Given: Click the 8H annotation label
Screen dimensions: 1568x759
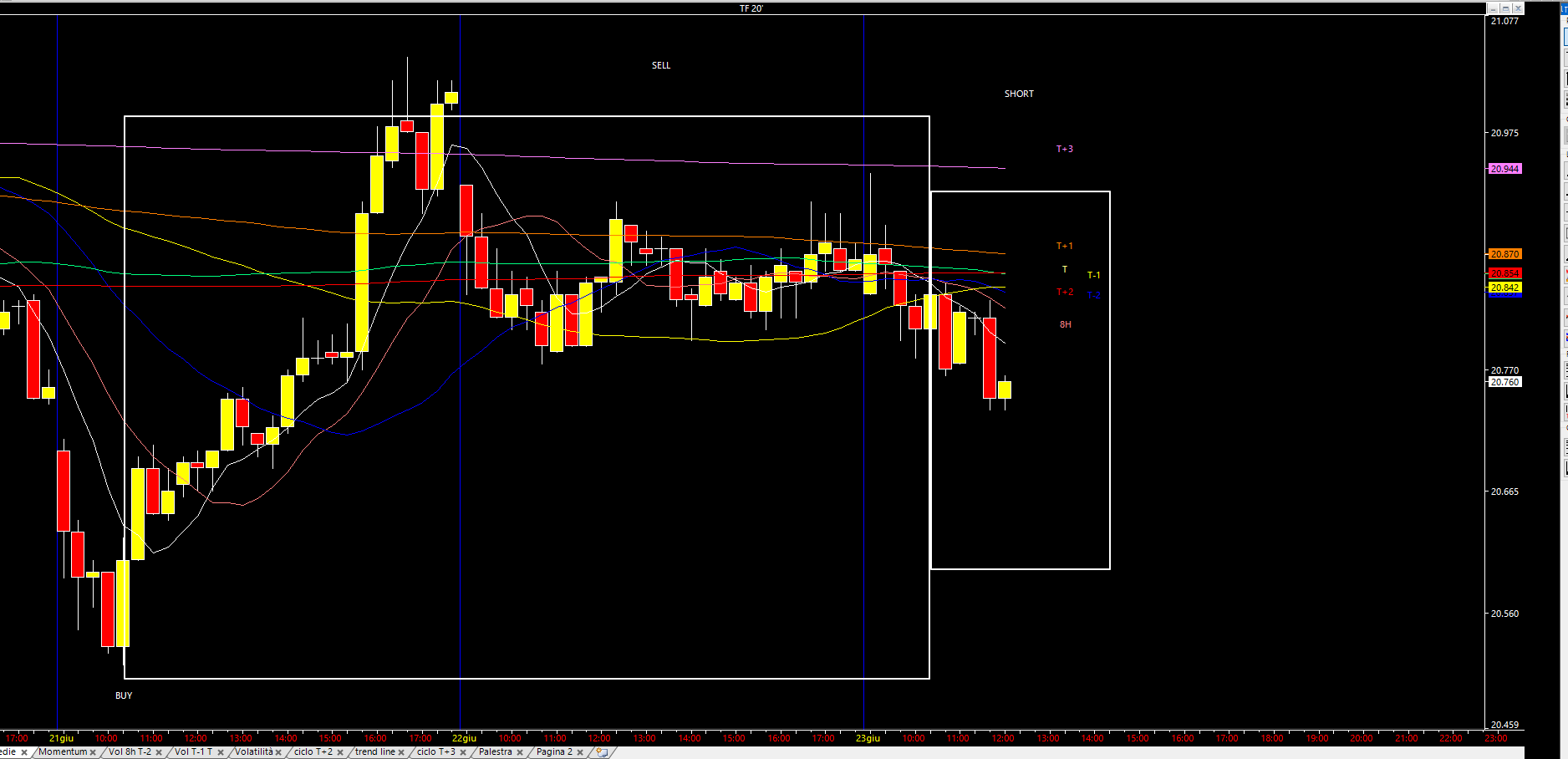Looking at the screenshot, I should pyautogui.click(x=1066, y=324).
